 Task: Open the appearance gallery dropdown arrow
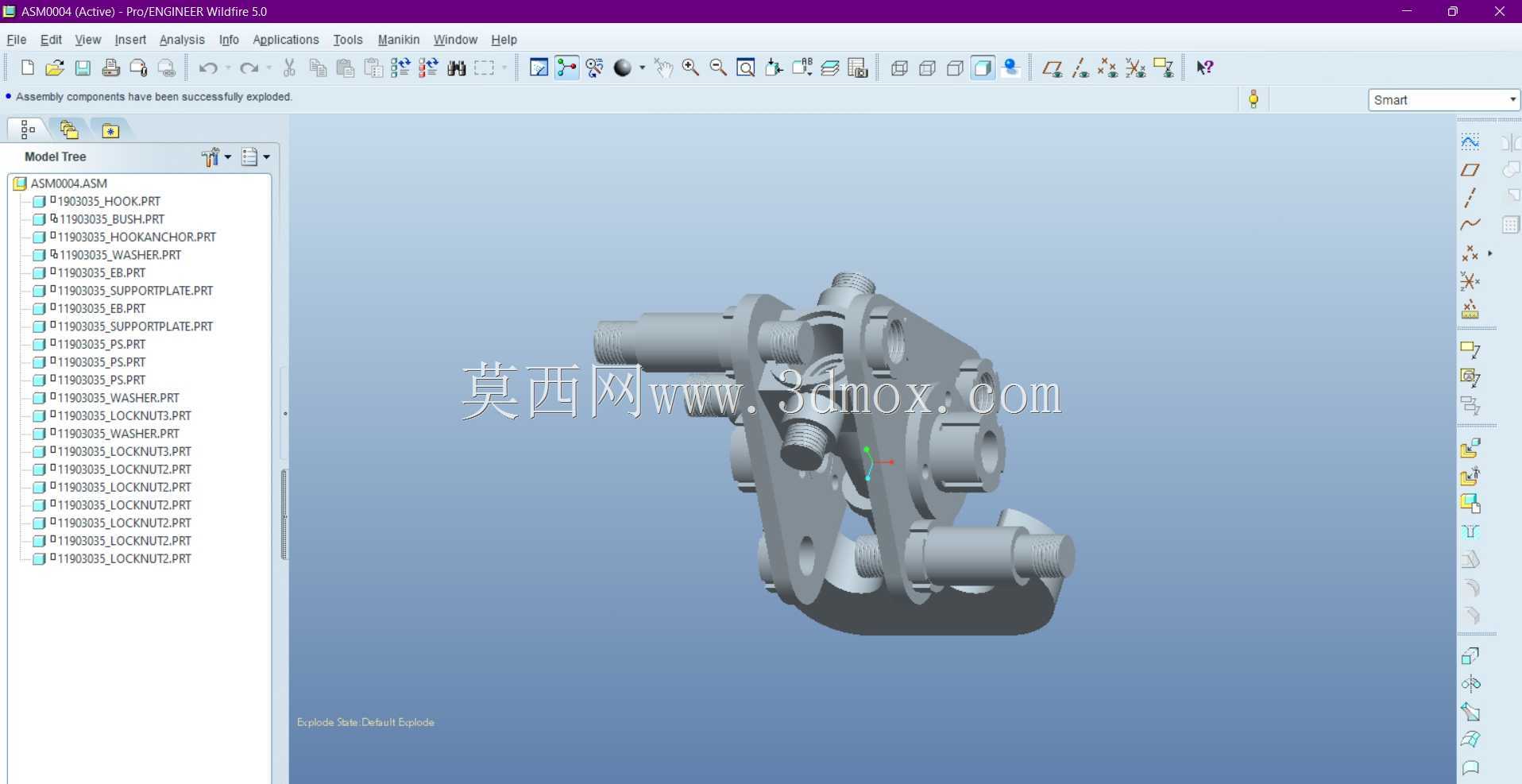(x=642, y=68)
